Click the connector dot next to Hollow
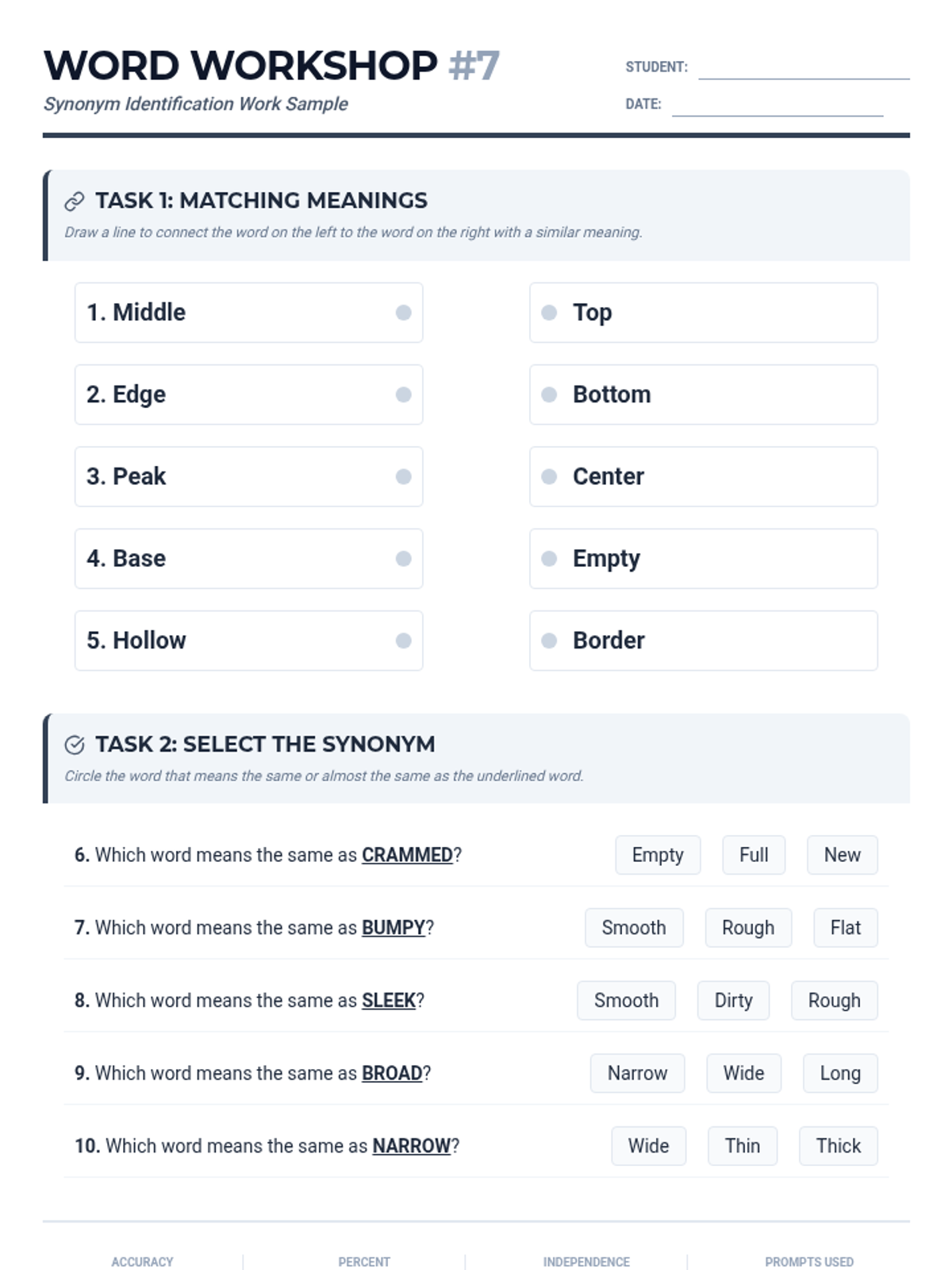Screen dimensions: 952x1270 click(403, 641)
